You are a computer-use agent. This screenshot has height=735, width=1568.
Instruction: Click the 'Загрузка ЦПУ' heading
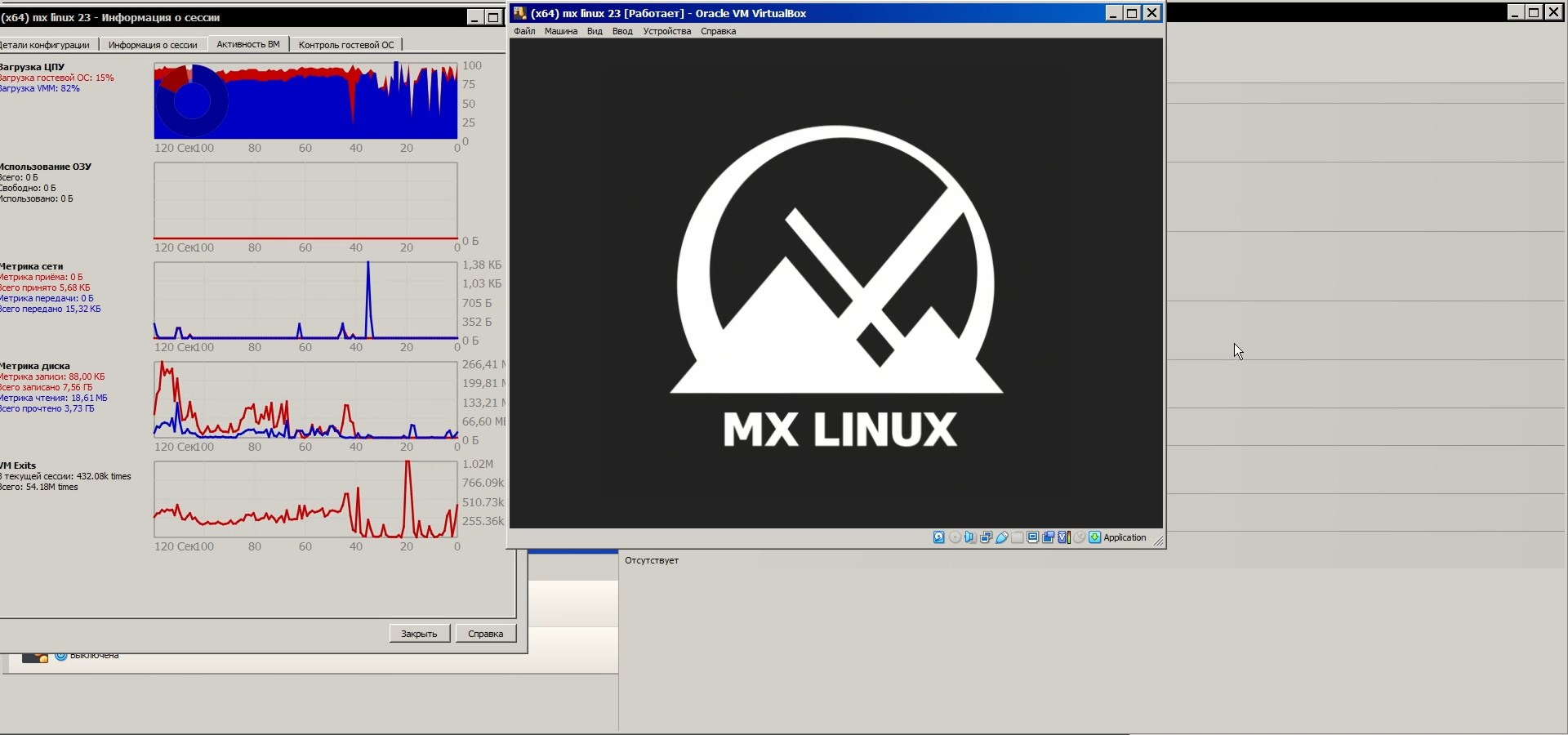pos(32,67)
